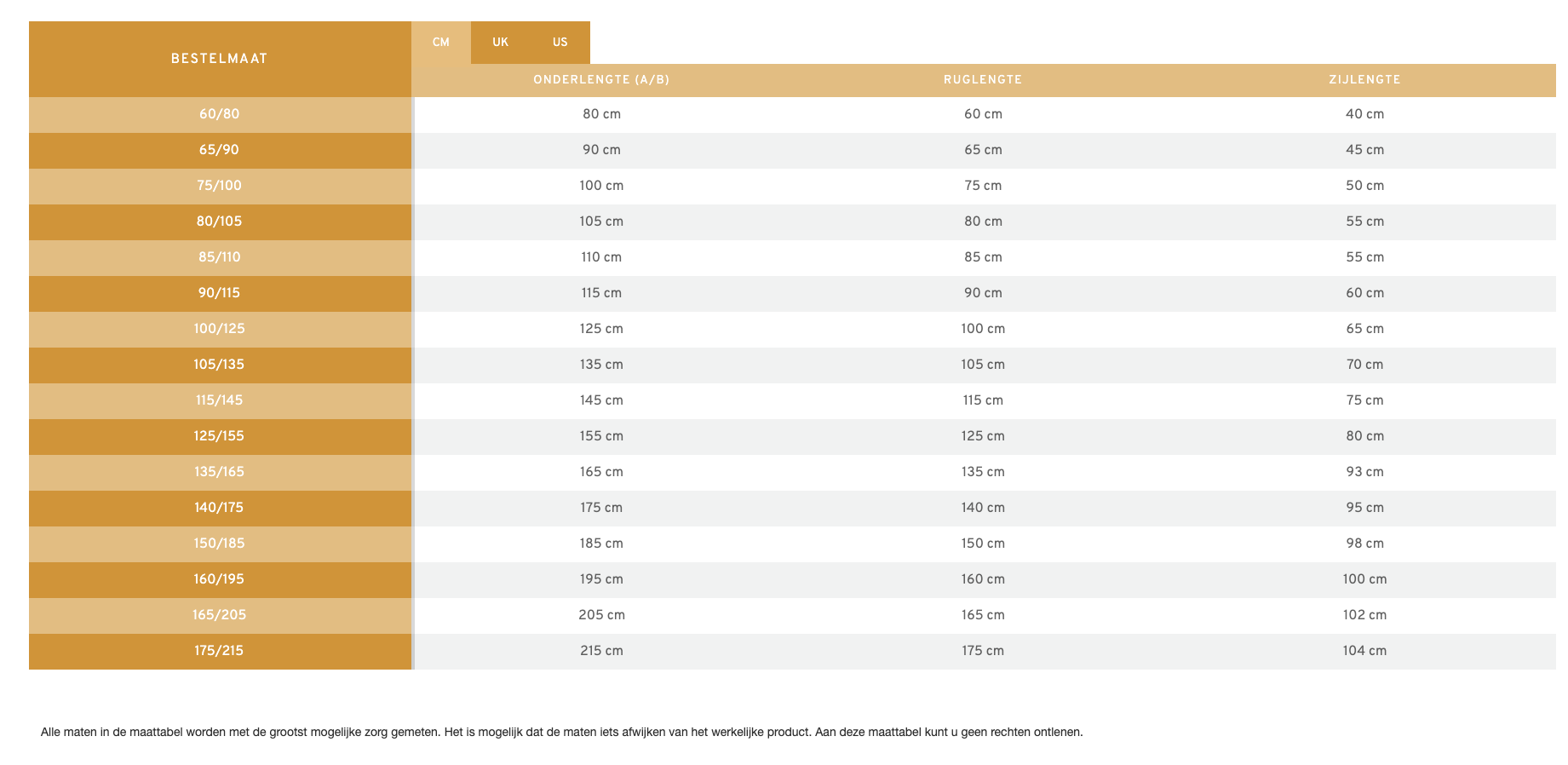Pick the 85/110 order size

(x=220, y=257)
